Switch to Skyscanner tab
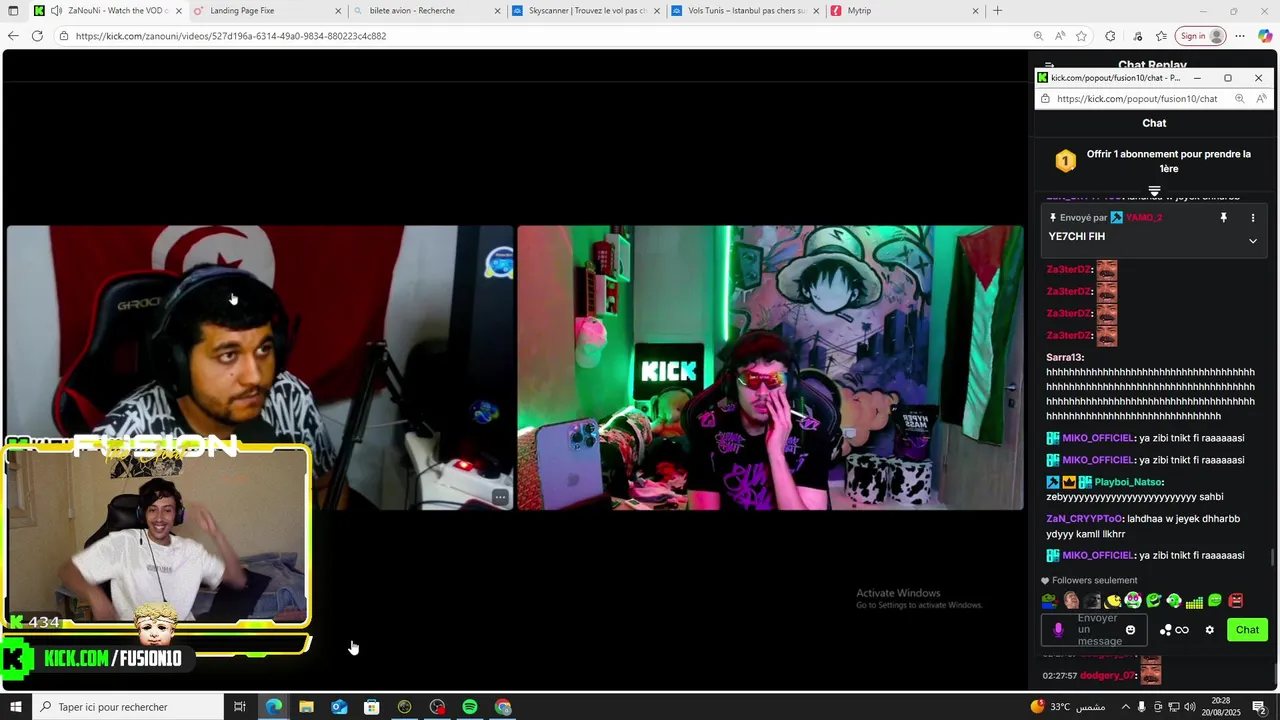 pos(586,11)
